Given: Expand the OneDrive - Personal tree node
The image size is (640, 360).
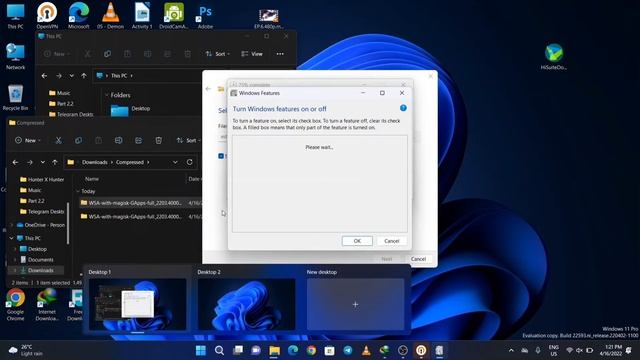Looking at the screenshot, I should [x=11, y=225].
